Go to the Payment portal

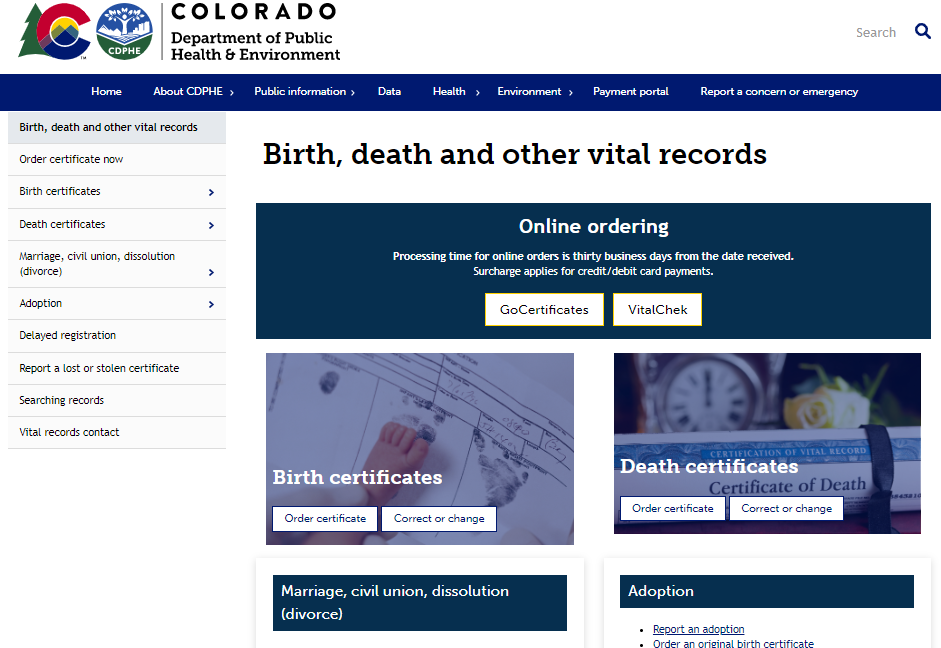(x=630, y=91)
